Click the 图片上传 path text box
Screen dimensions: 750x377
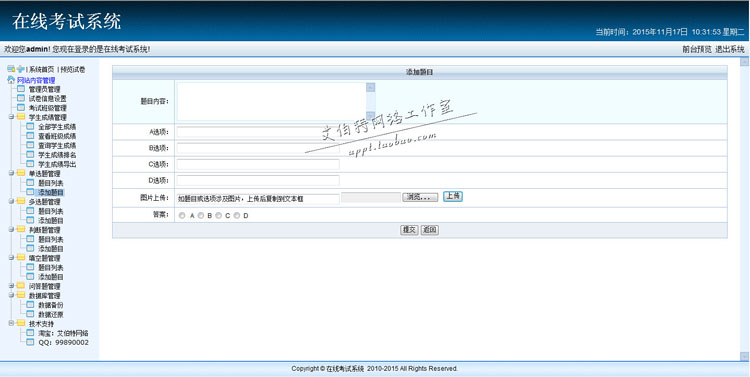[258, 199]
